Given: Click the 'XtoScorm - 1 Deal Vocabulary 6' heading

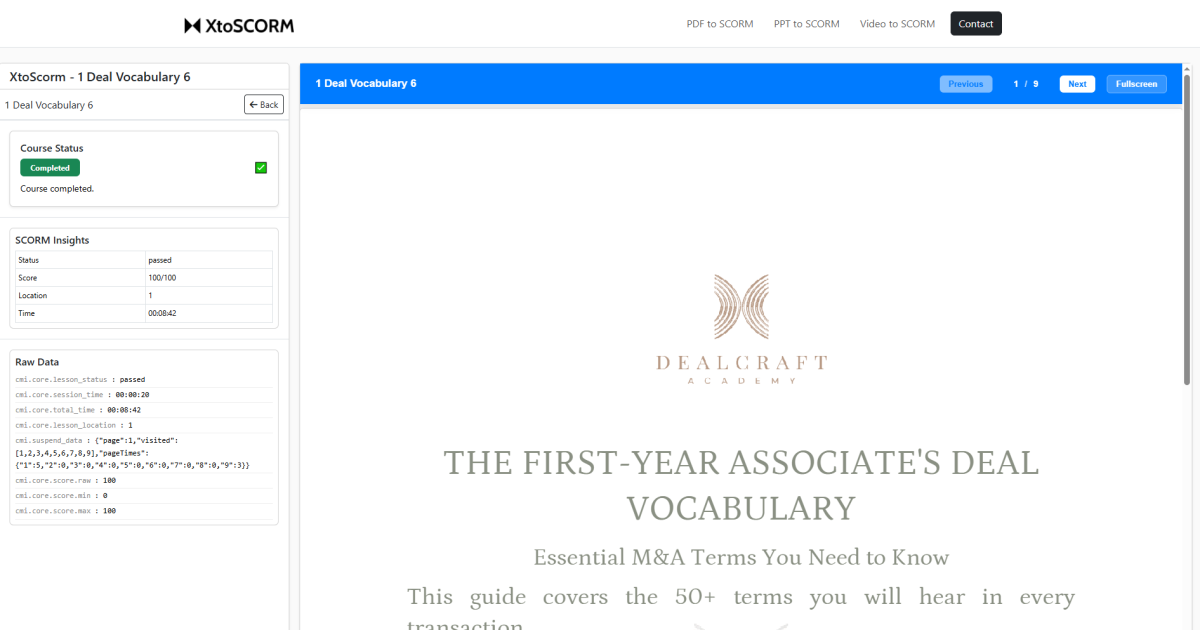Looking at the screenshot, I should (100, 76).
